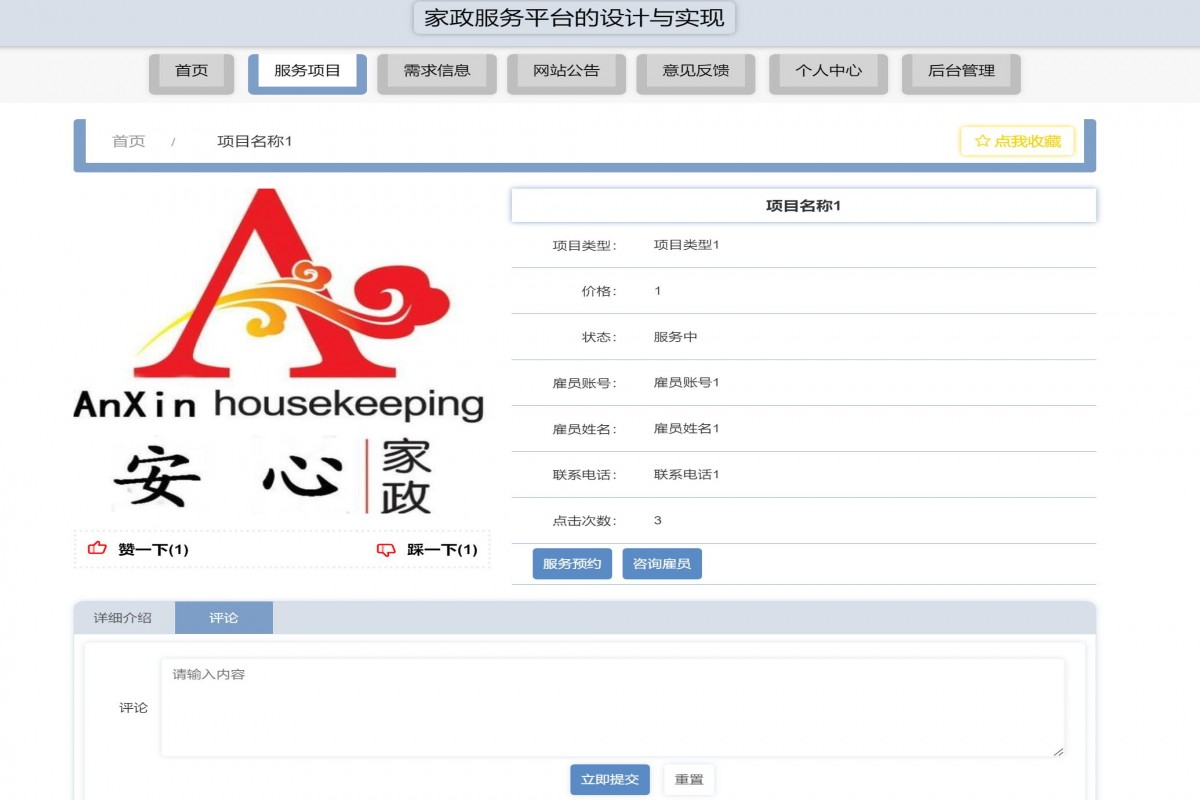Switch to the 详细介绍 tab
The height and width of the screenshot is (800, 1200).
pos(123,617)
